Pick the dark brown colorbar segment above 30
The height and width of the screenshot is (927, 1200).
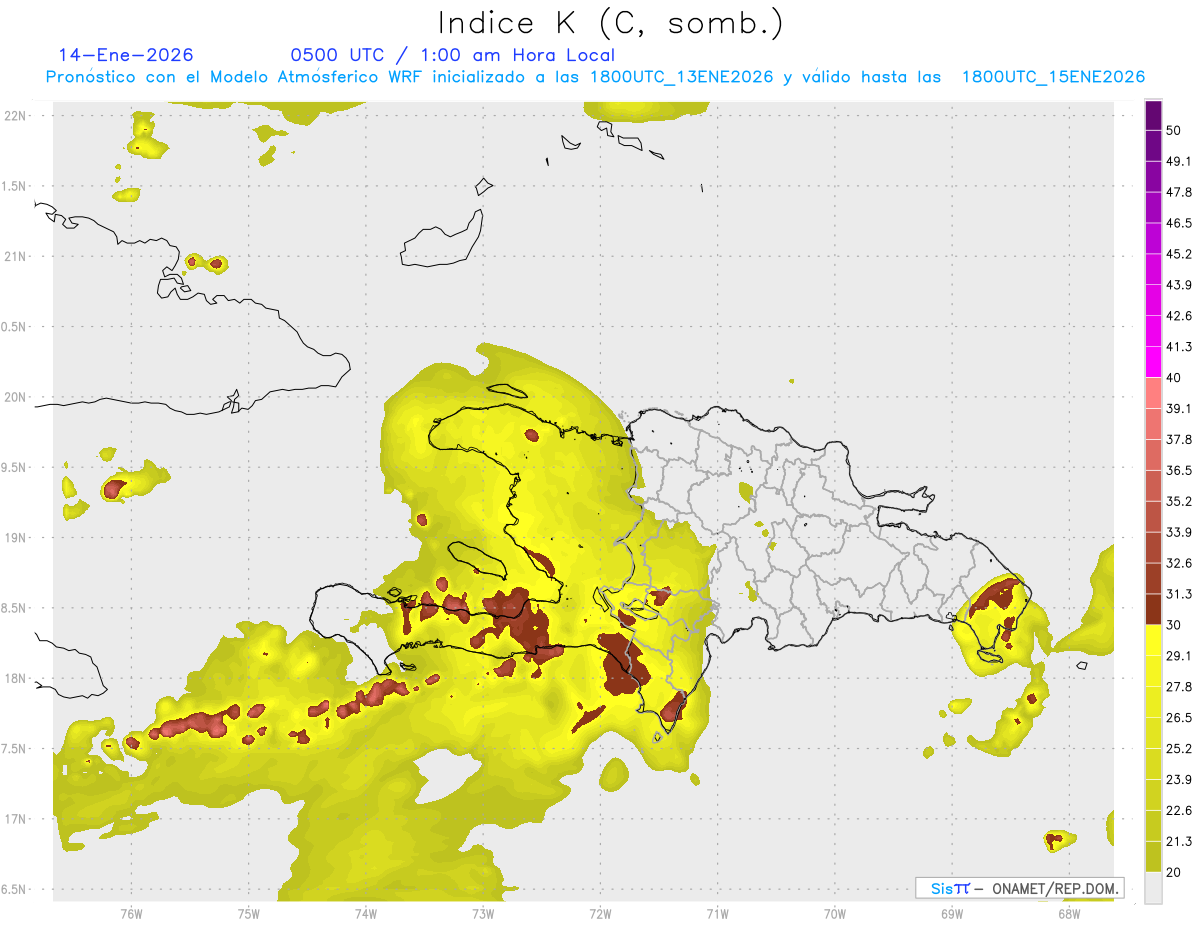point(1153,610)
